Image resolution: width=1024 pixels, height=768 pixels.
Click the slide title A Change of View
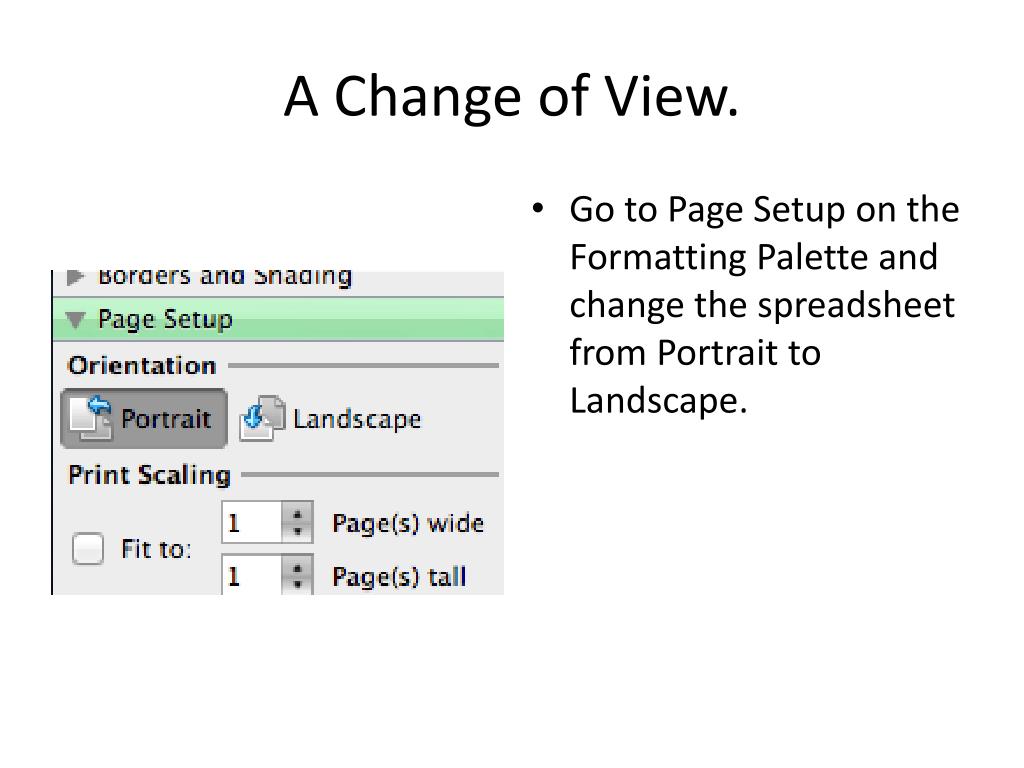pyautogui.click(x=511, y=97)
